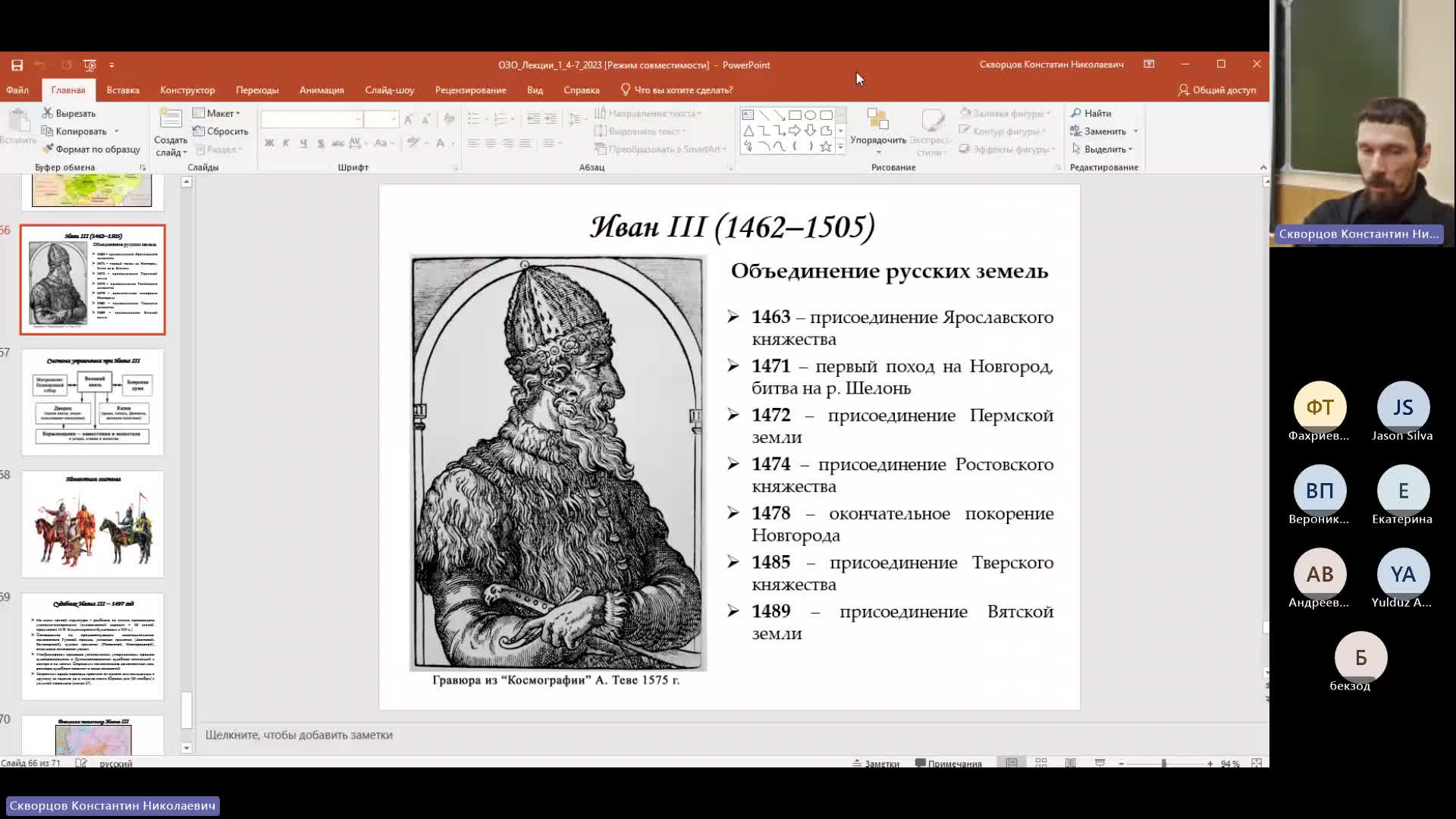Start the slideshow from the status bar icon

click(1100, 763)
